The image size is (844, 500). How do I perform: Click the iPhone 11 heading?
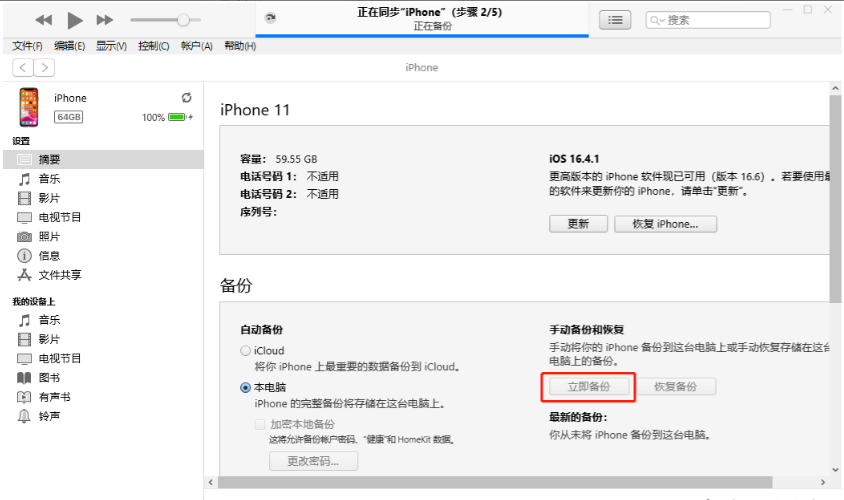pos(255,110)
